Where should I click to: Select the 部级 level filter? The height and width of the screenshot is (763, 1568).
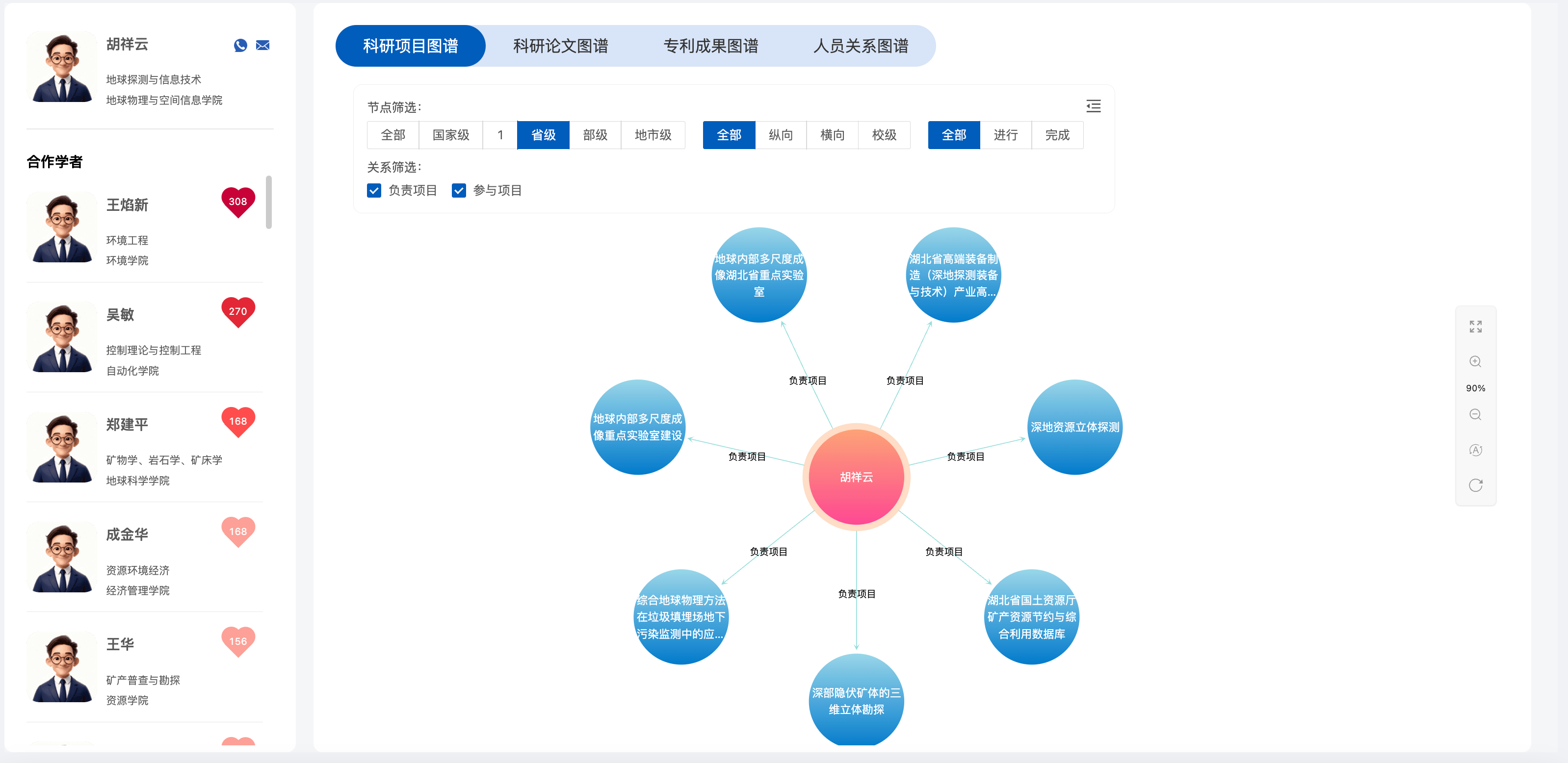[595, 135]
